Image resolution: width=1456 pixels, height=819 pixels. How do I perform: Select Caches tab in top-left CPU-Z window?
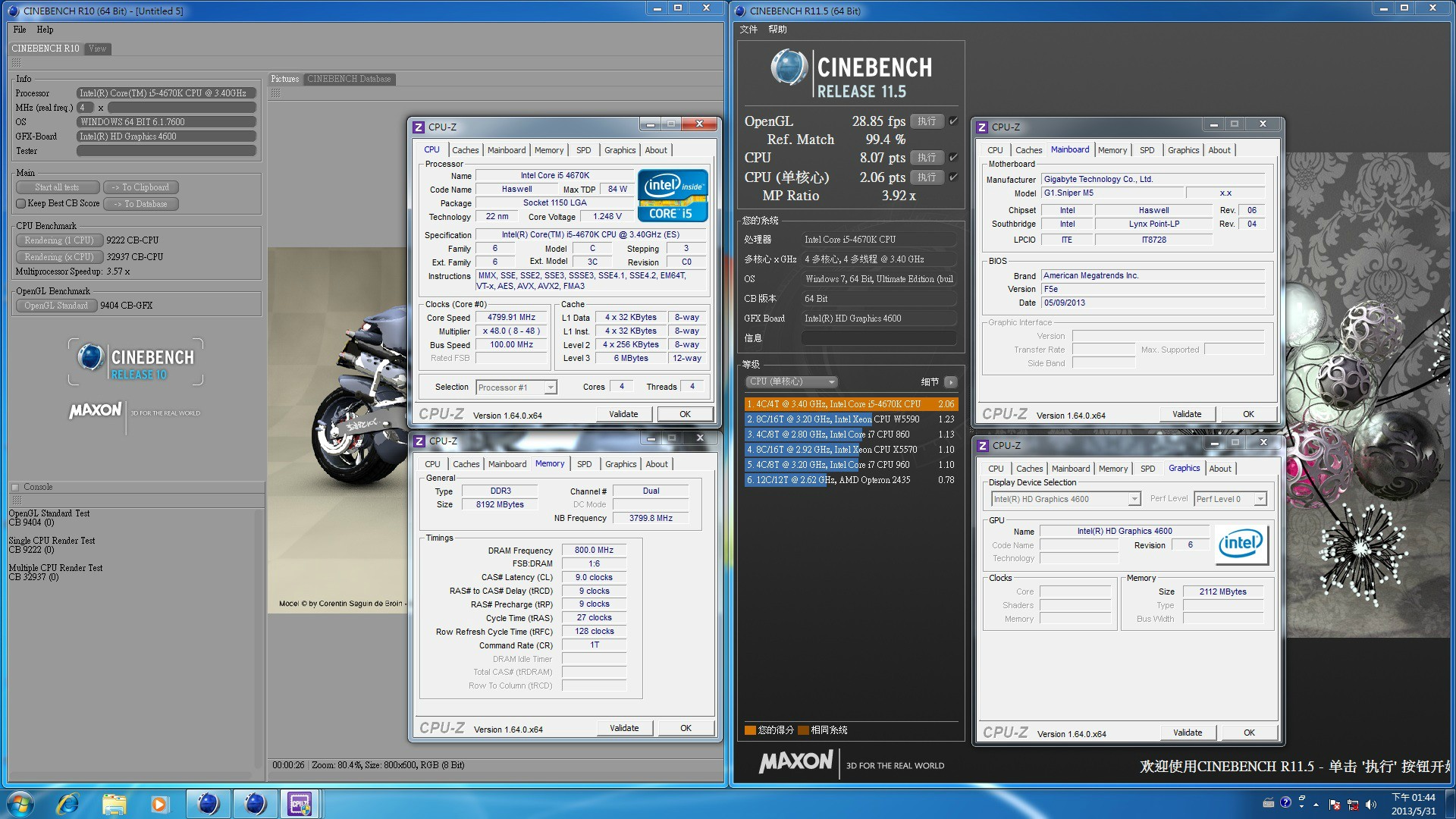click(x=465, y=150)
